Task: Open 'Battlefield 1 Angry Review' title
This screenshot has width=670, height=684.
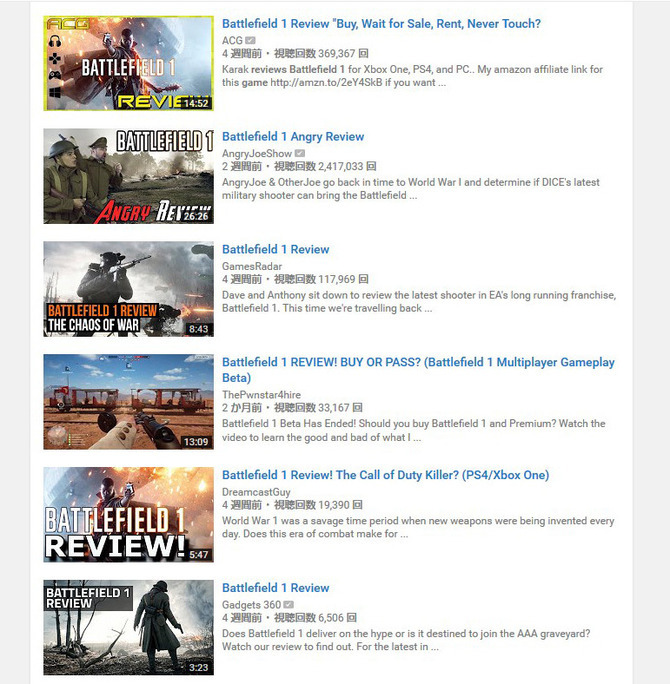Action: [293, 137]
